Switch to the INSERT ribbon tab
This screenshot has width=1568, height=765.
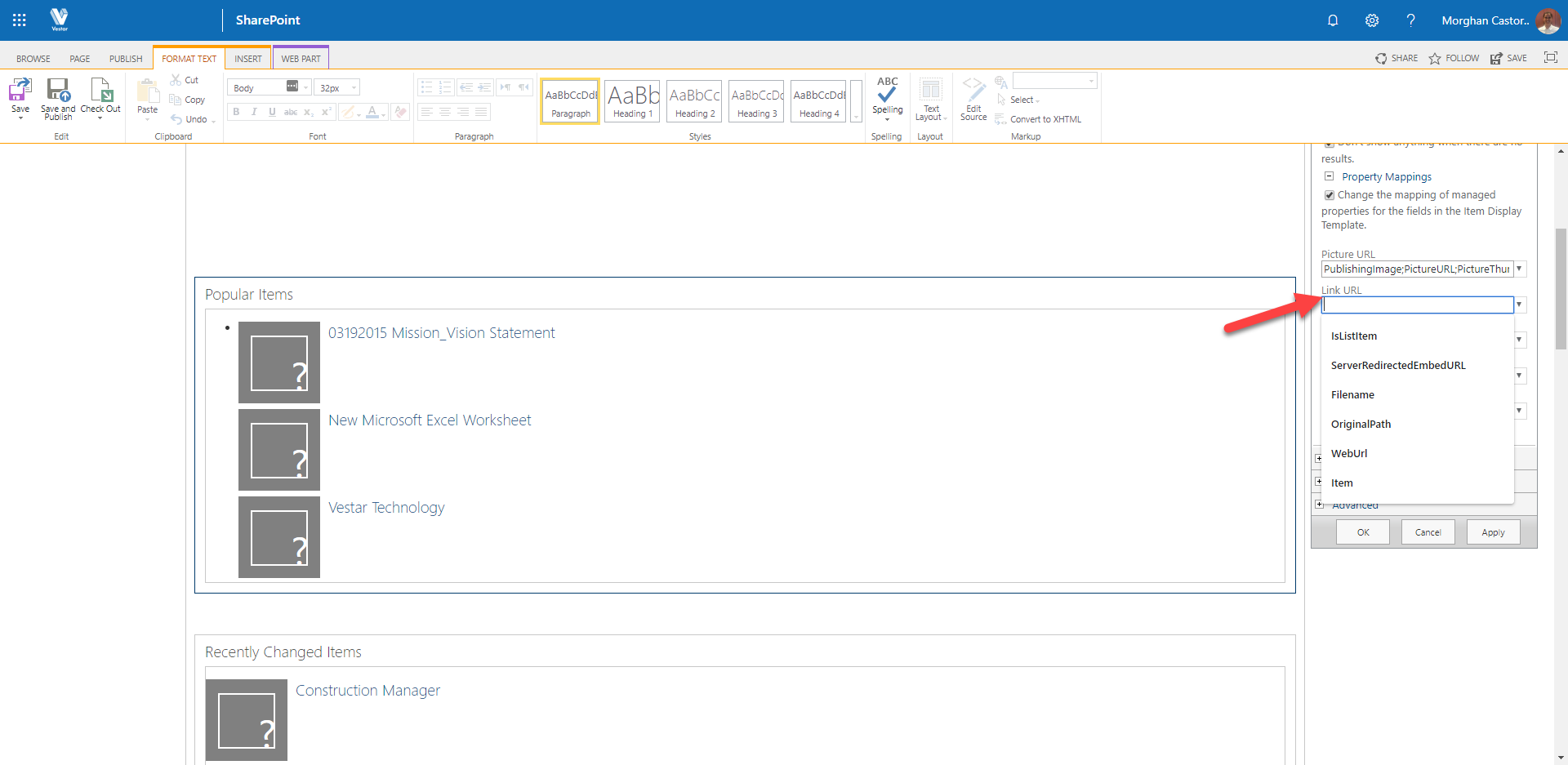tap(248, 58)
